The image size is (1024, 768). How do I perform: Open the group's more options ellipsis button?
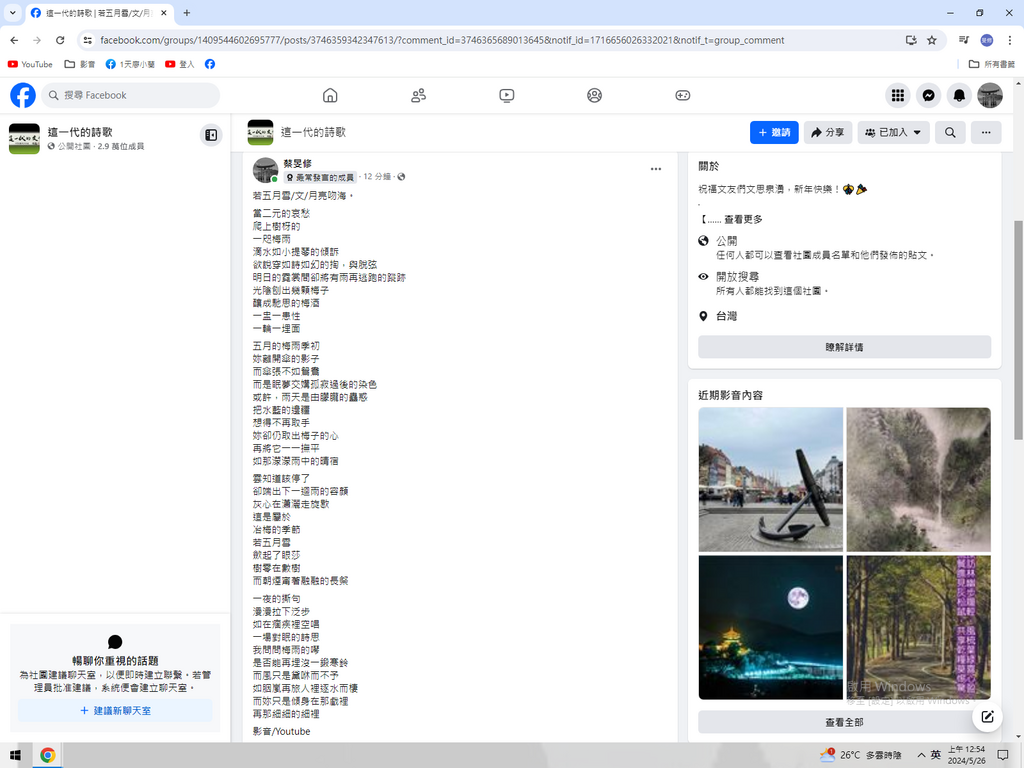click(x=985, y=132)
